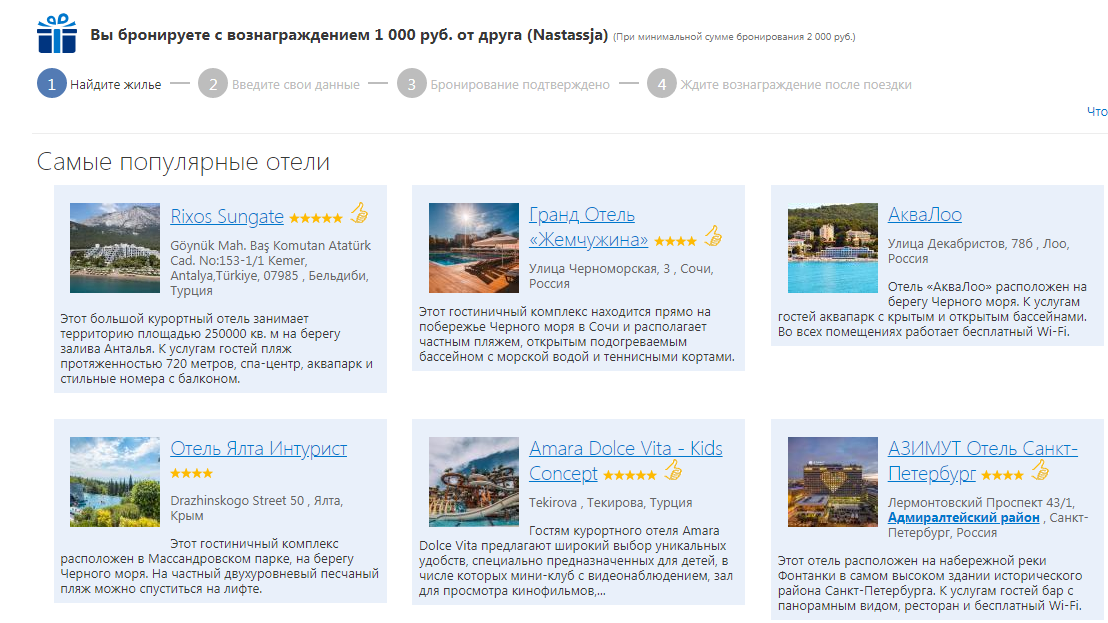This screenshot has height=623, width=1108.
Task: Click the address Улица Декабристов, 78б, Лоо
Action: [978, 251]
